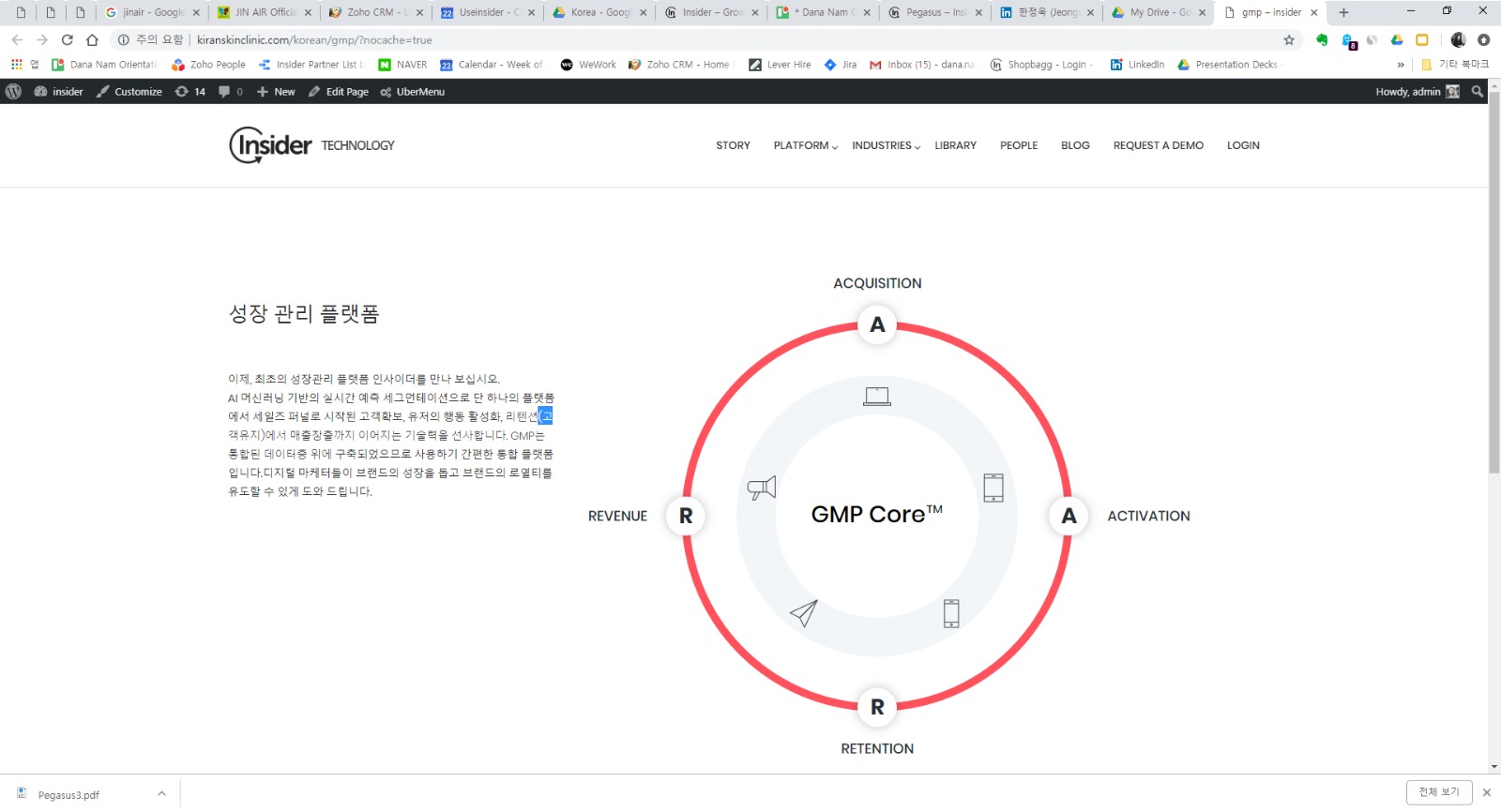Screen dimensions: 1501x812
Task: Click the WordPress logo in admin bar
Action: [14, 92]
